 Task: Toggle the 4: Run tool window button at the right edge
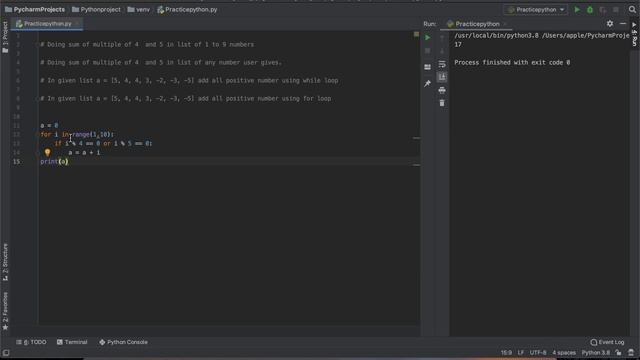point(634,34)
